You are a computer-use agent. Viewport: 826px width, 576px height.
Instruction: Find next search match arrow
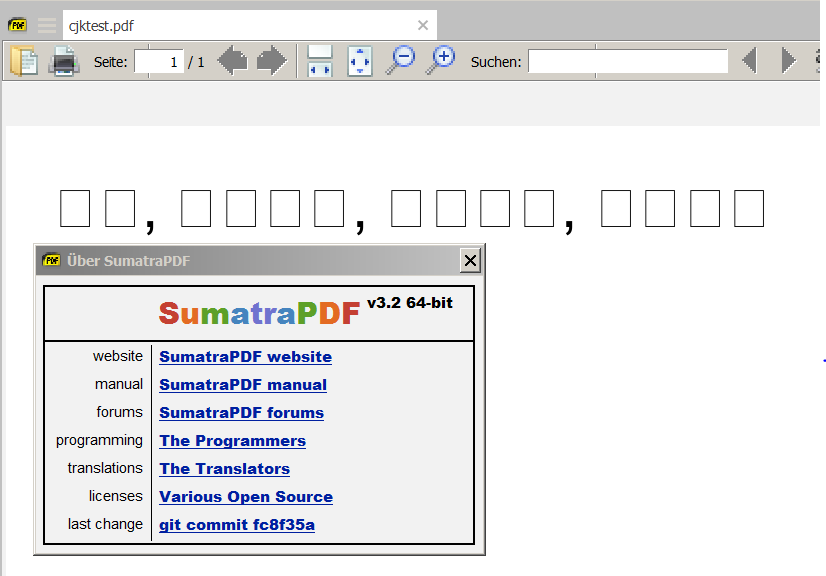(789, 61)
